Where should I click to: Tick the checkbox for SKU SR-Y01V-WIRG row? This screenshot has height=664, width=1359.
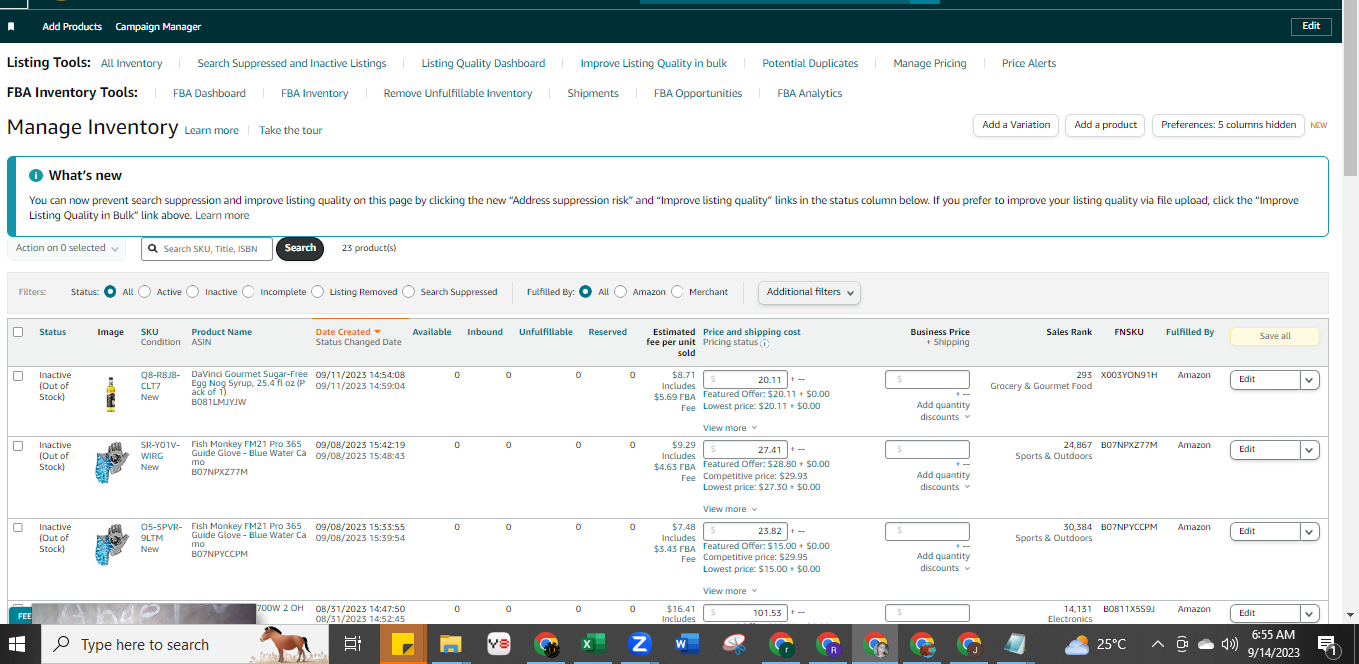pyautogui.click(x=18, y=446)
